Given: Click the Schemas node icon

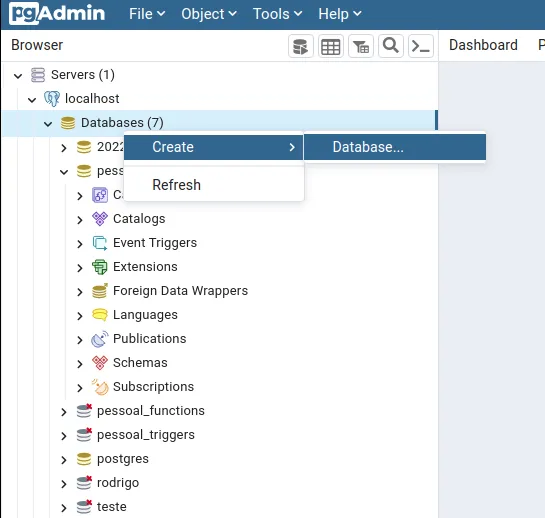Looking at the screenshot, I should (100, 363).
